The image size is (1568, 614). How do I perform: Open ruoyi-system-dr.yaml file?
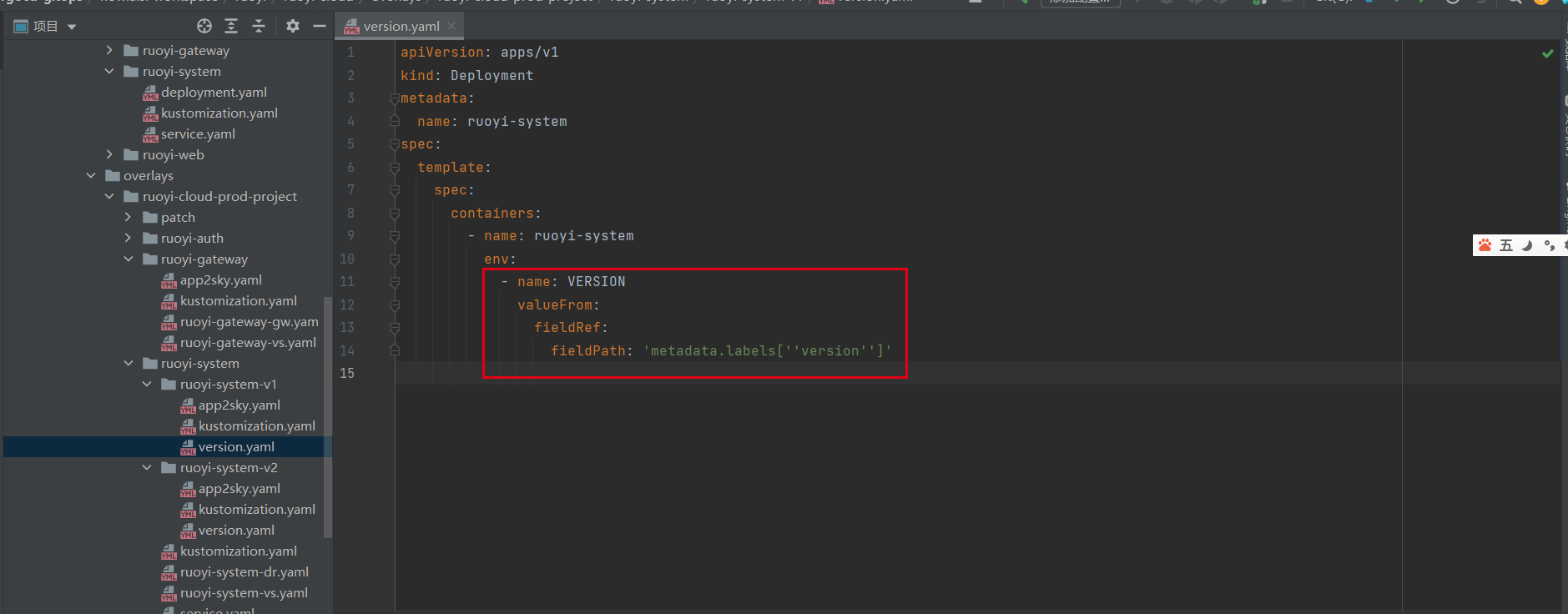coord(244,572)
